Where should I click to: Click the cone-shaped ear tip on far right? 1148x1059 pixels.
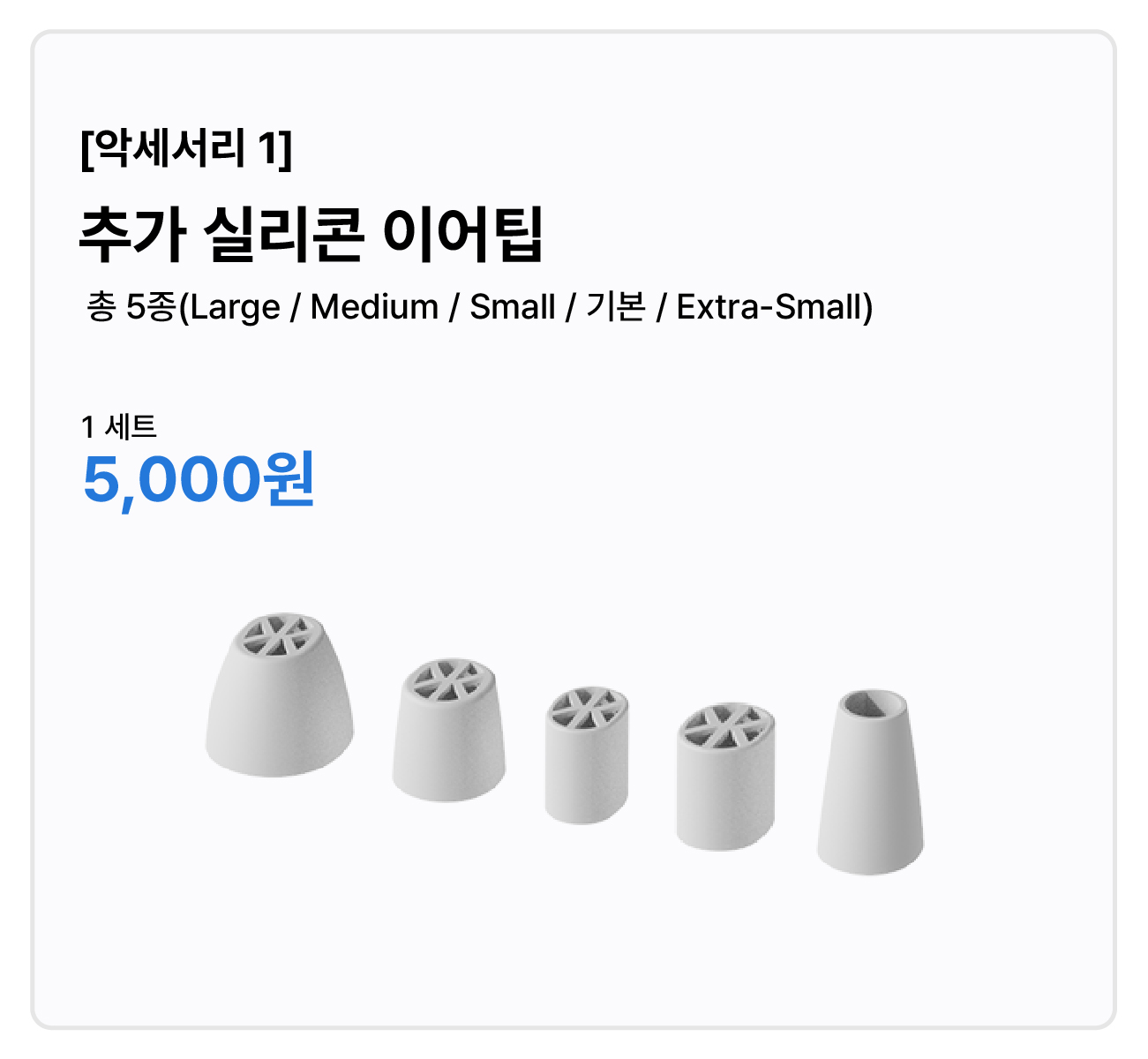(870, 790)
